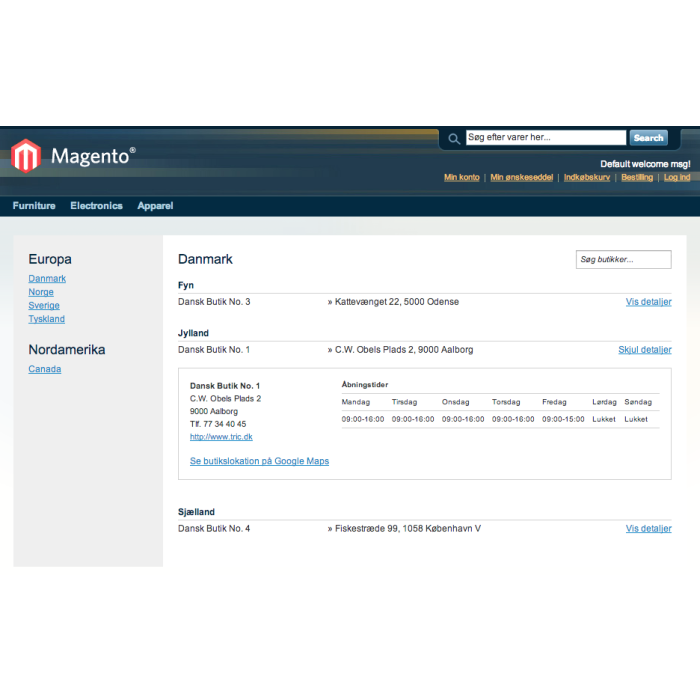Open Min ønskeseddel wishlist link
The height and width of the screenshot is (700, 700).
[522, 177]
